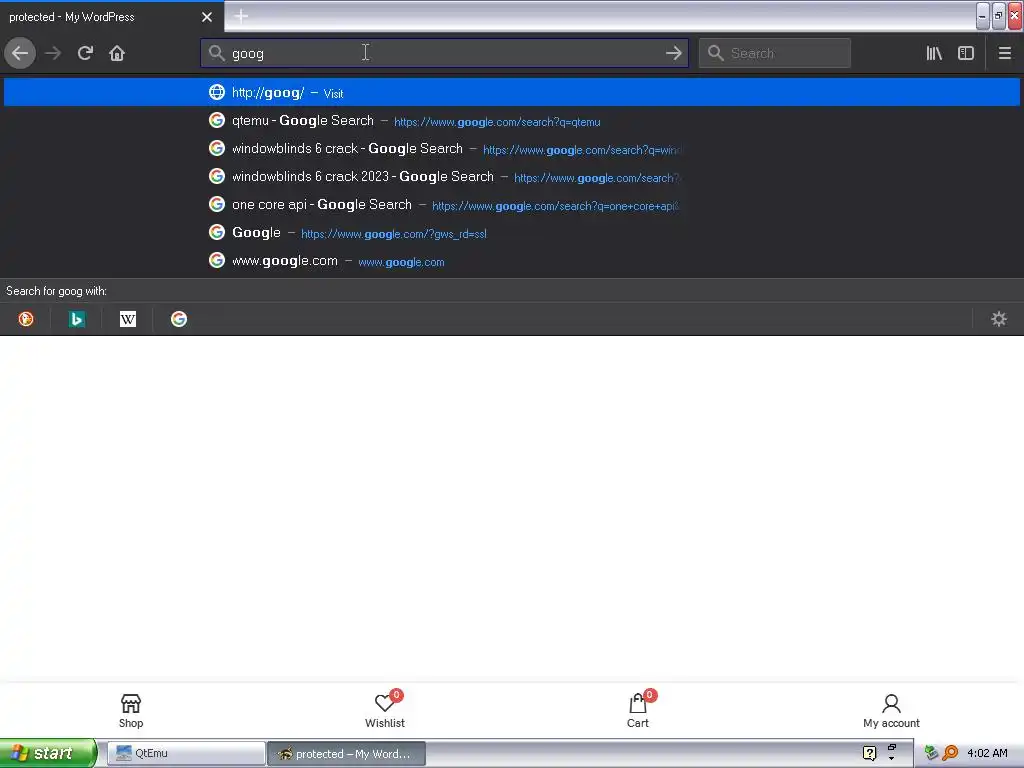Click the magnifier tray icon
The image size is (1024, 768).
[950, 753]
